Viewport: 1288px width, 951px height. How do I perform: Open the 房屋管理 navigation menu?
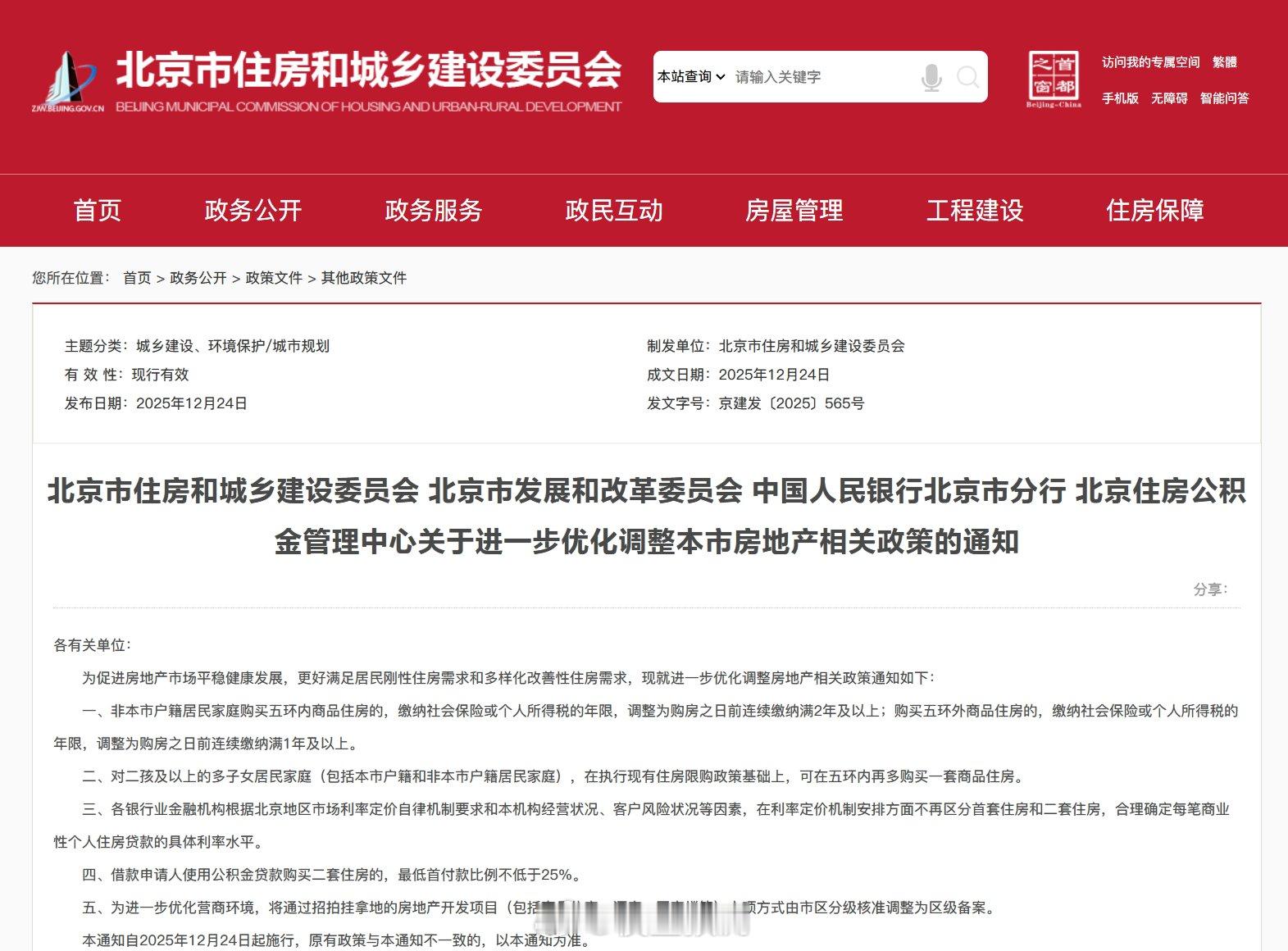pyautogui.click(x=794, y=211)
